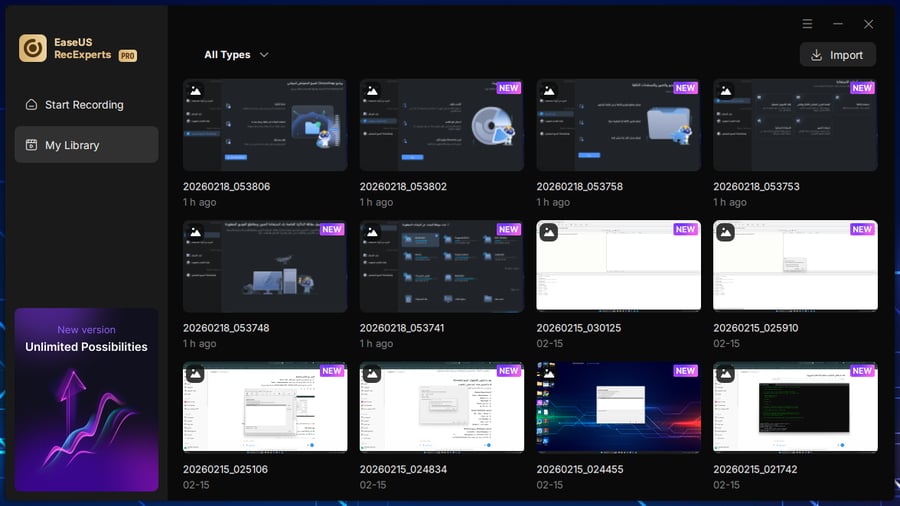Click image type icon on 20260218_053802
900x506 pixels.
[x=372, y=91]
